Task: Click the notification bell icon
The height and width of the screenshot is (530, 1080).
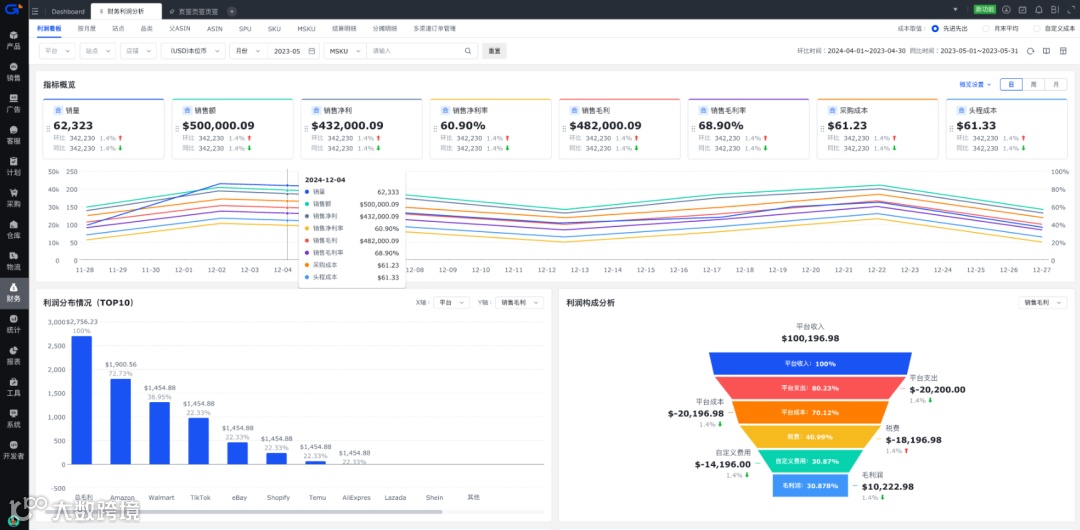Action: 1039,10
